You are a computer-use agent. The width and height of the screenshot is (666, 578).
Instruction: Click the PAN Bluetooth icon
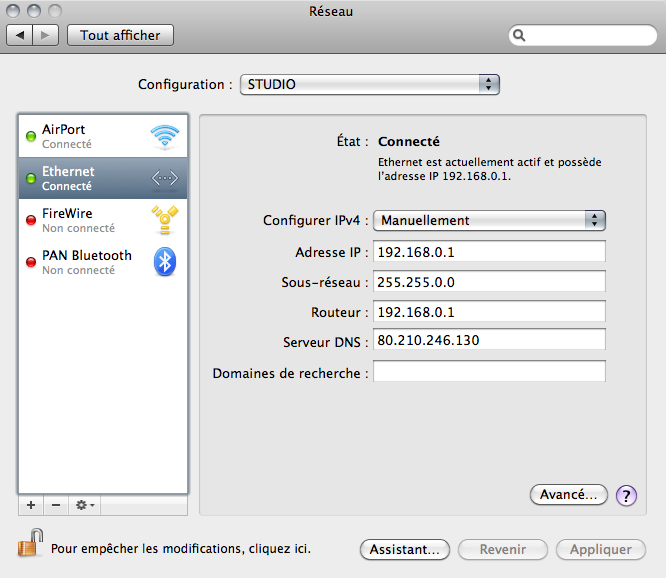164,262
